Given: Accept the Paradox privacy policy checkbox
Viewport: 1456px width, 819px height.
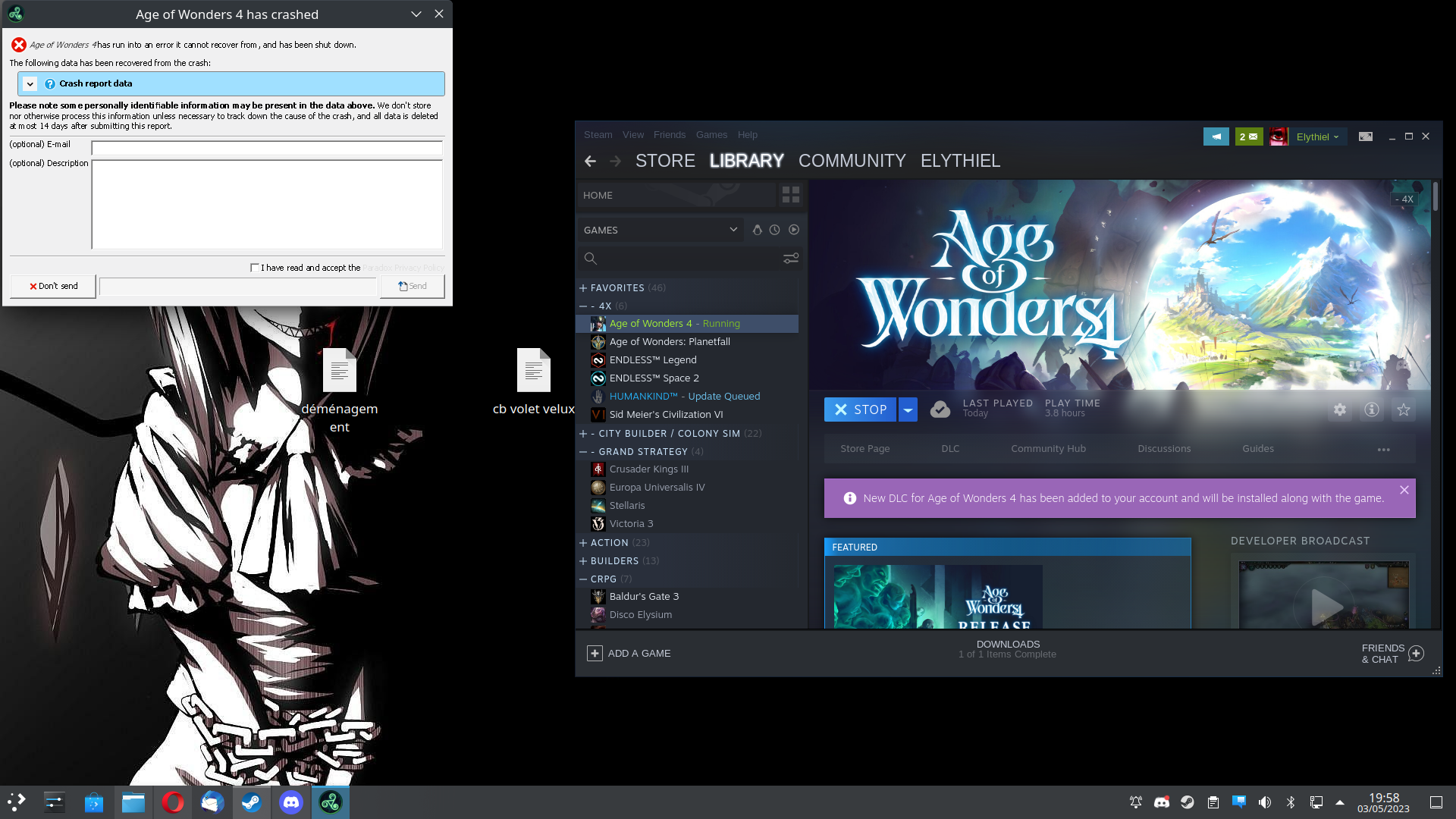Looking at the screenshot, I should tap(255, 268).
